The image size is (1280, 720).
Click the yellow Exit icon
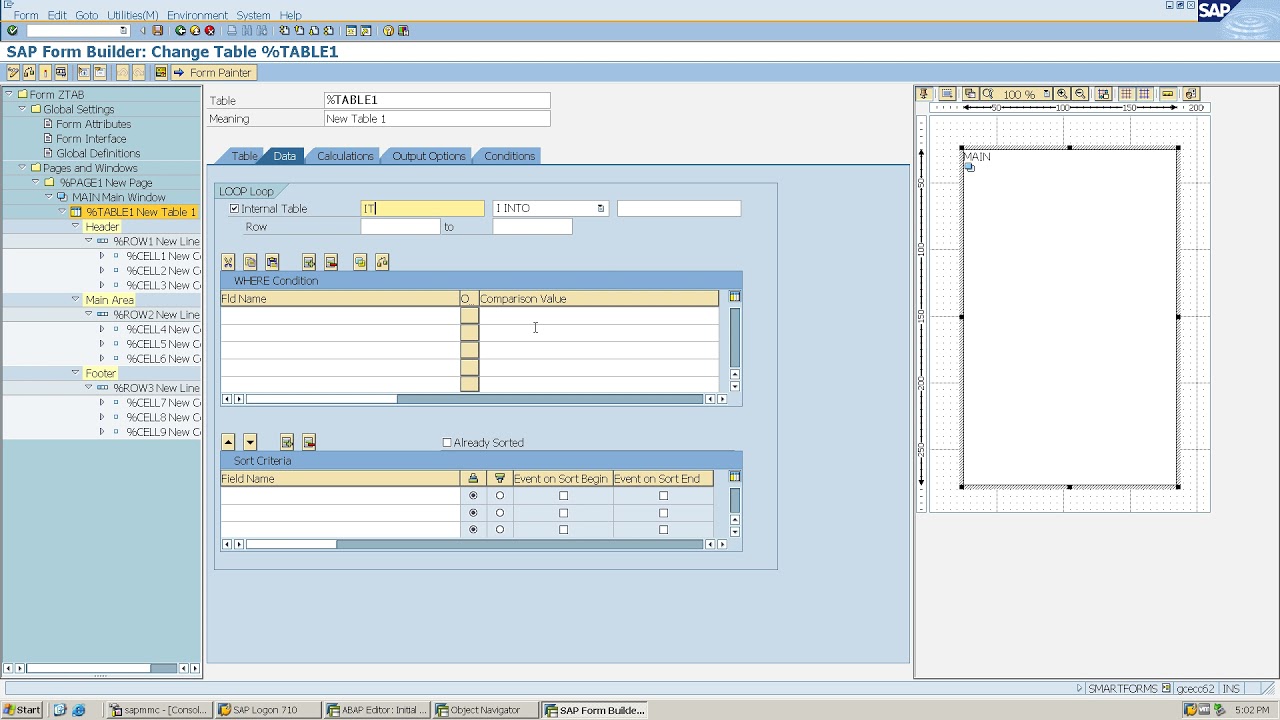tap(195, 31)
